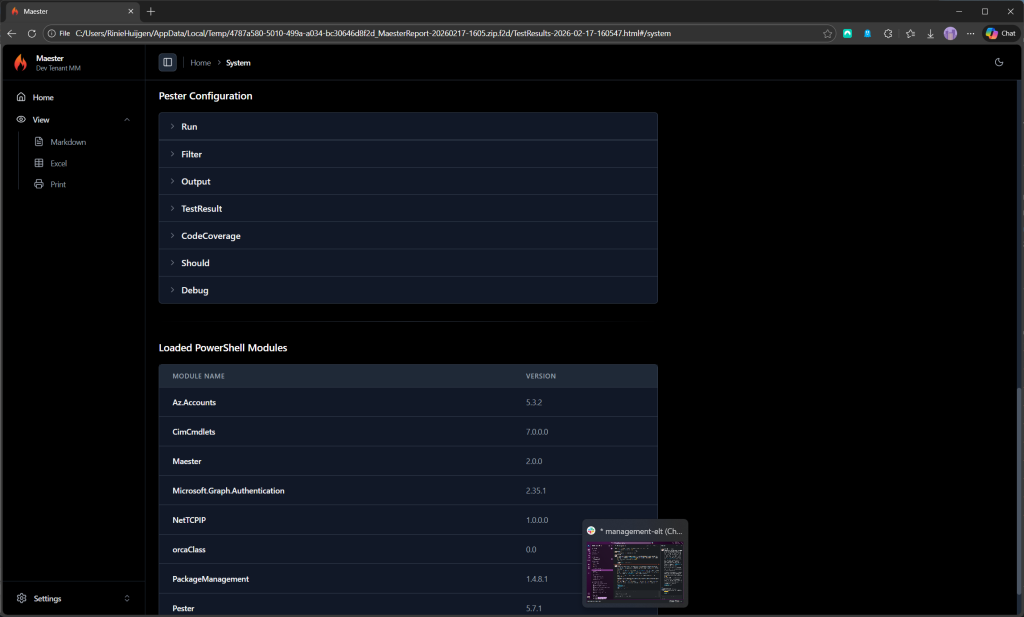The height and width of the screenshot is (617, 1024).
Task: Click the file info icon in address bar
Action: point(52,33)
